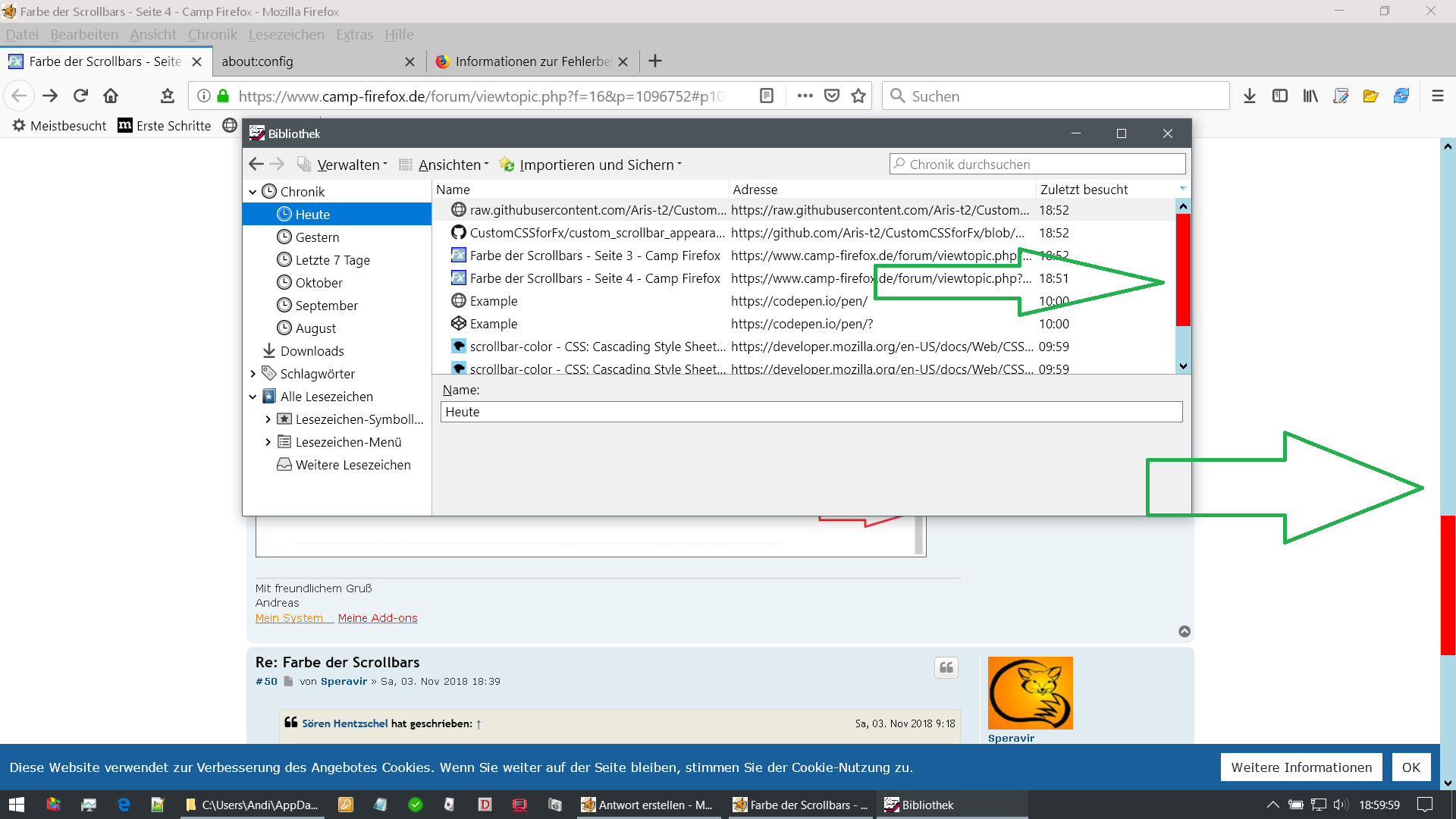Collapse the Chronik tree node
This screenshot has width=1456, height=819.
(x=253, y=192)
